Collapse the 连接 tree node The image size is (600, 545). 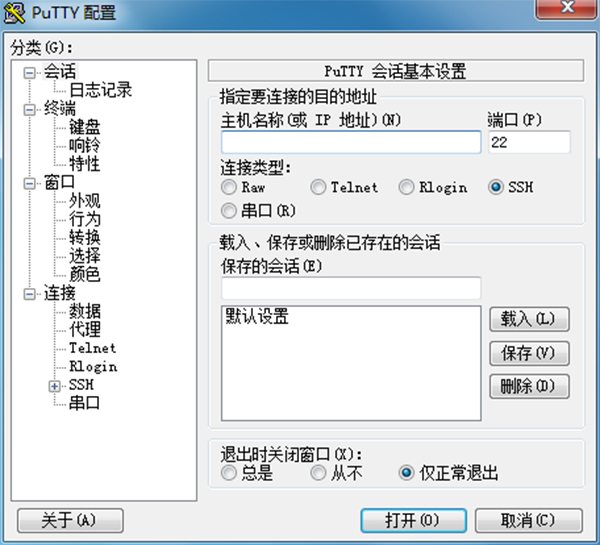point(29,294)
